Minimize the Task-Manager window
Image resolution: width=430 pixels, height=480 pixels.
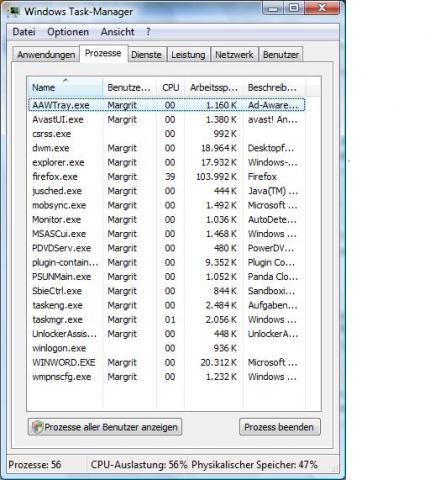(273, 7)
